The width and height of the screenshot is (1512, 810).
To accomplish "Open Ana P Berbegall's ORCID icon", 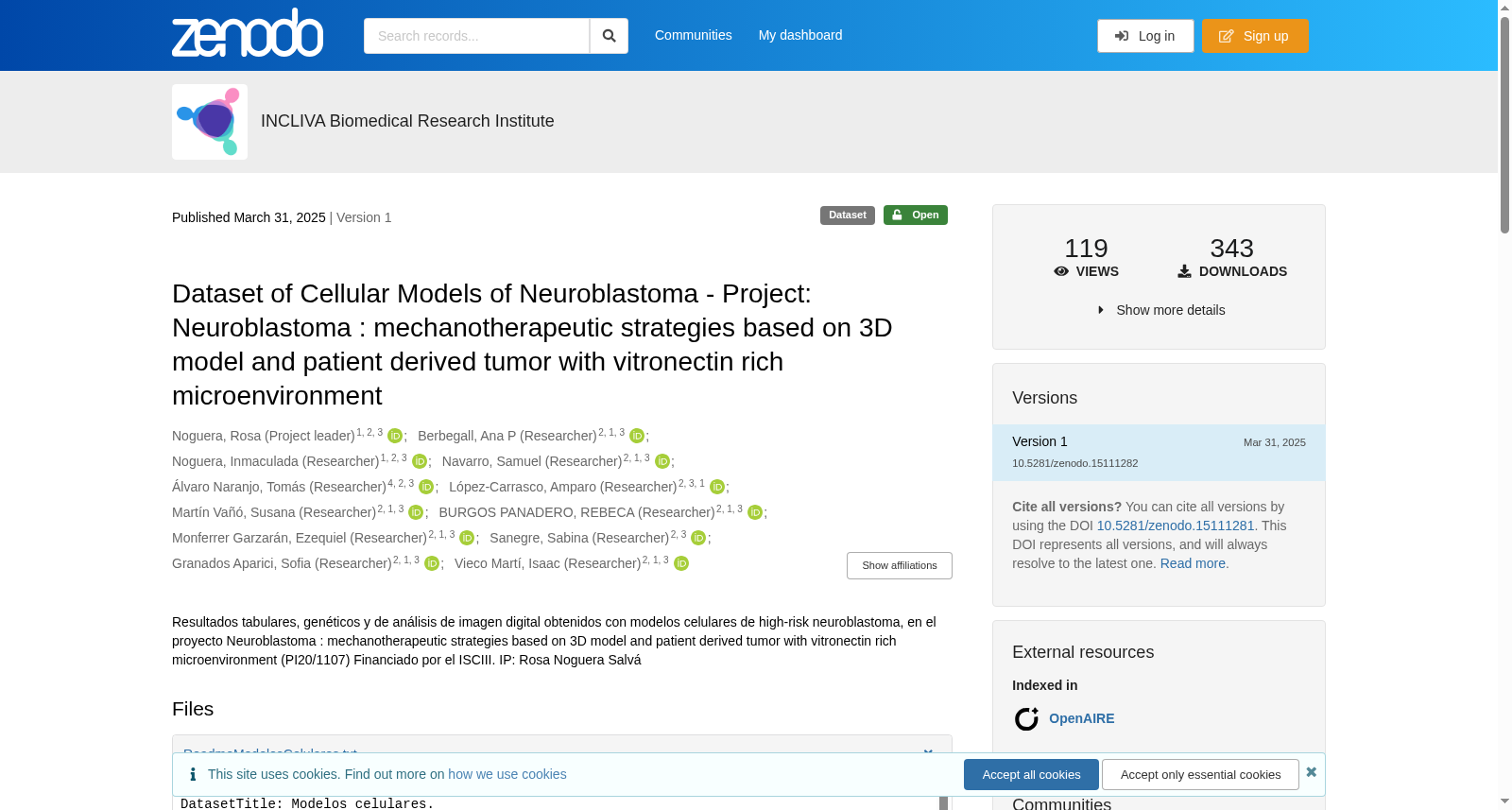I will pyautogui.click(x=637, y=436).
